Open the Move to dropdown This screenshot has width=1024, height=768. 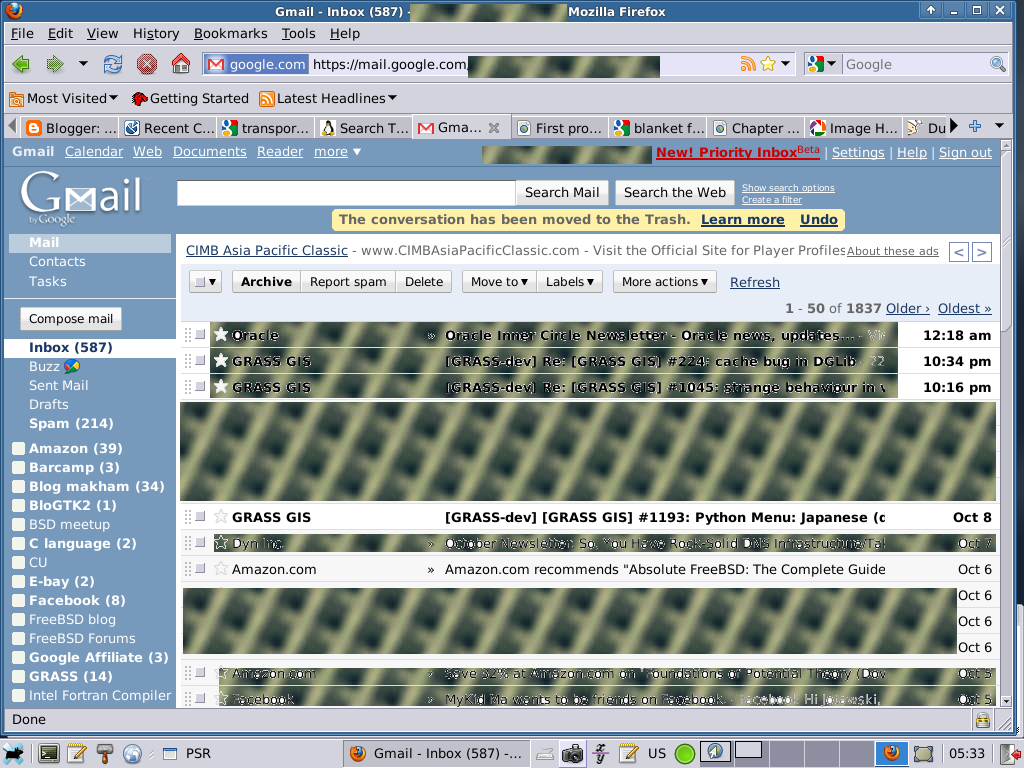499,281
